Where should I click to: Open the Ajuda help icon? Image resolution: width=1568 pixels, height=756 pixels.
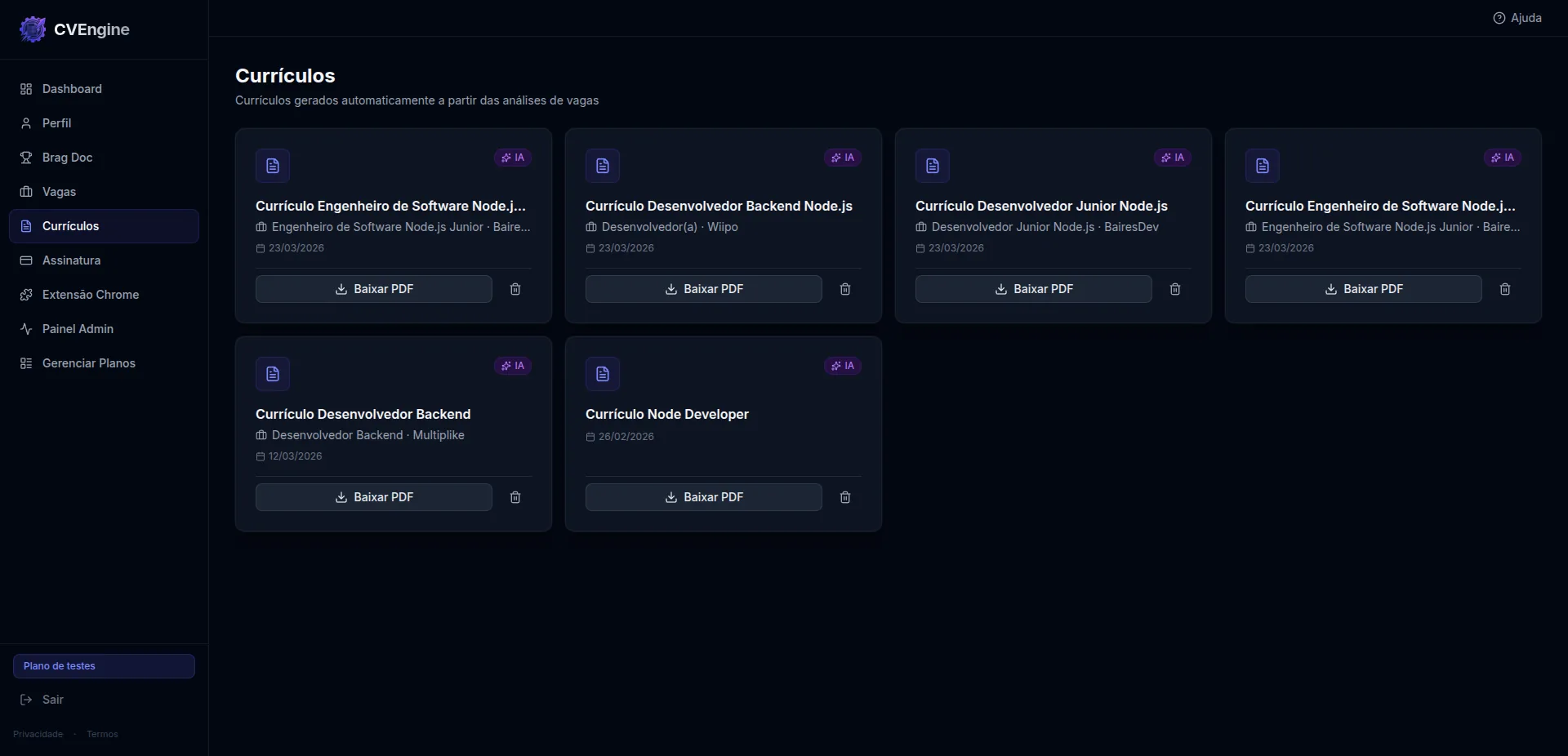click(x=1499, y=18)
